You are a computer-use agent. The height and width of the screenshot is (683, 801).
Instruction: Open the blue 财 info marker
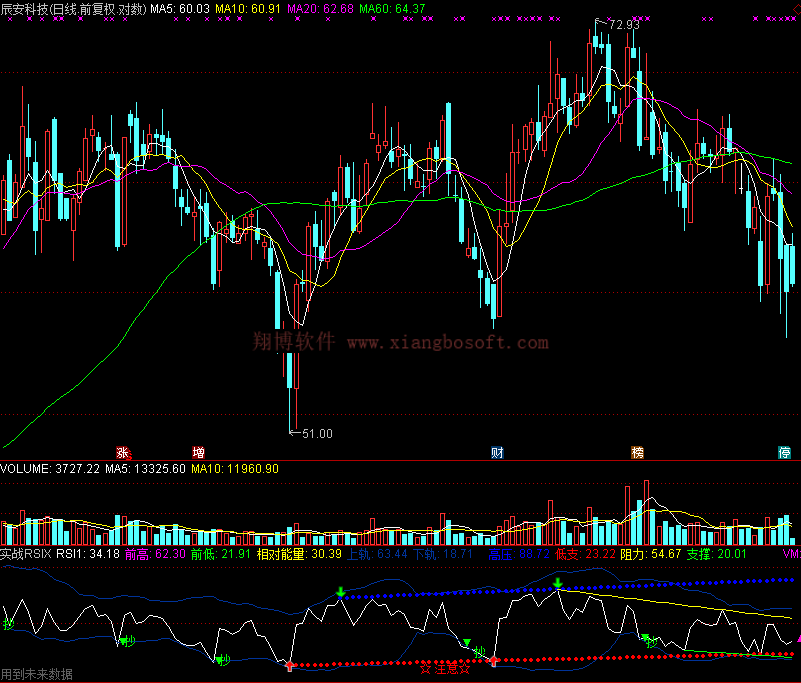tap(497, 452)
